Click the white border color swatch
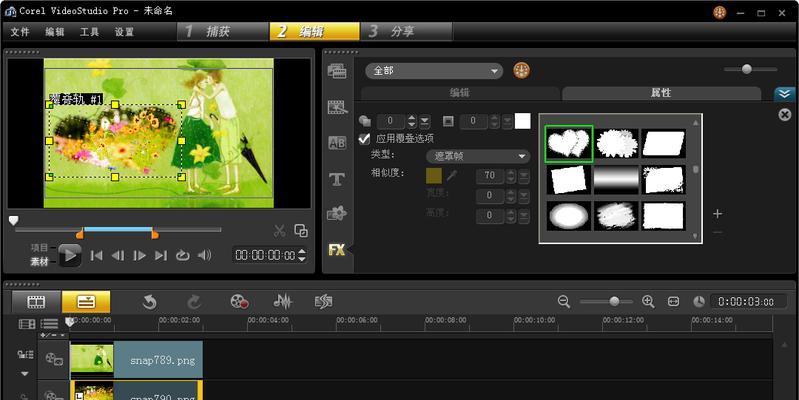 [522, 121]
